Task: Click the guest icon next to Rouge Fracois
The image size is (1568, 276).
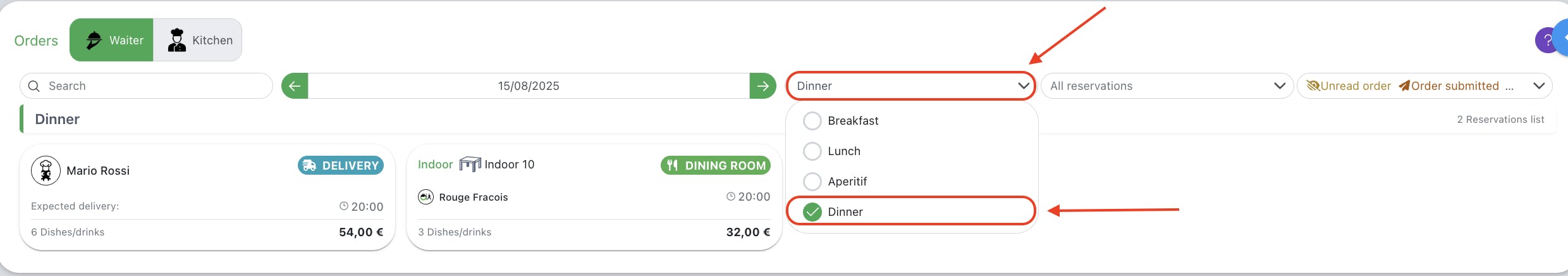Action: tap(426, 197)
